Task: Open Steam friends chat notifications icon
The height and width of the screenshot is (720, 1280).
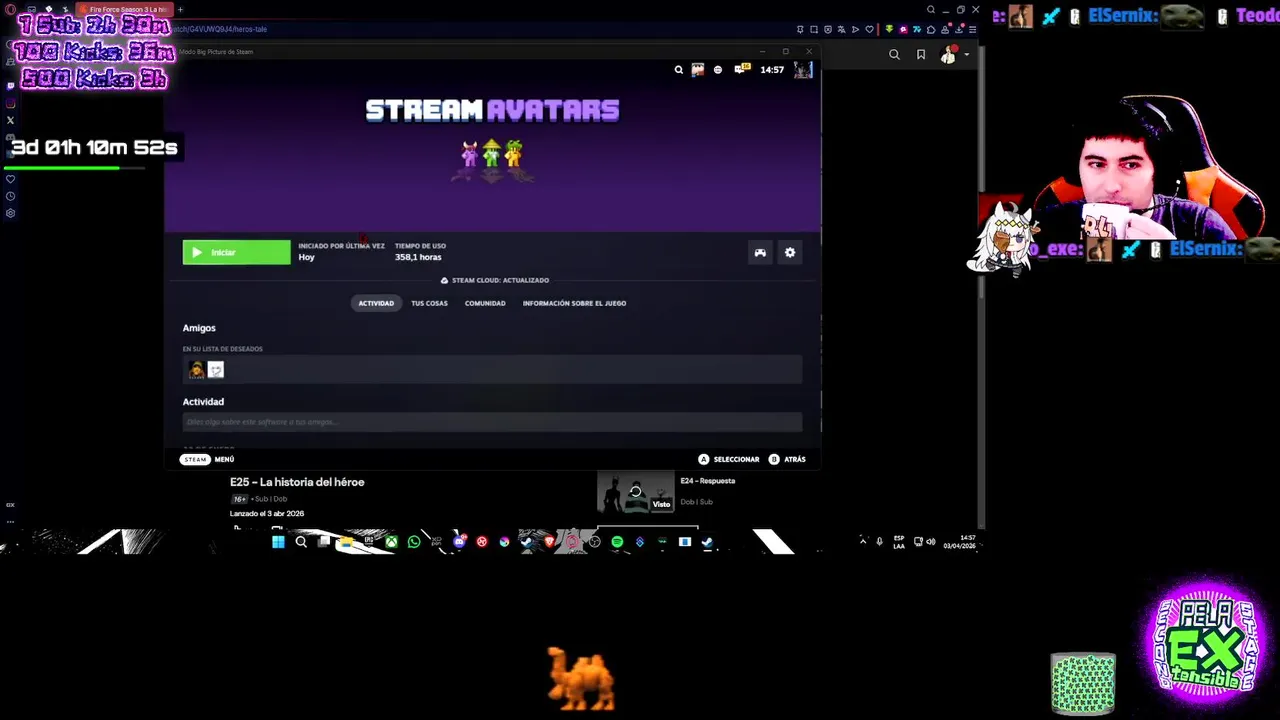Action: tap(741, 70)
